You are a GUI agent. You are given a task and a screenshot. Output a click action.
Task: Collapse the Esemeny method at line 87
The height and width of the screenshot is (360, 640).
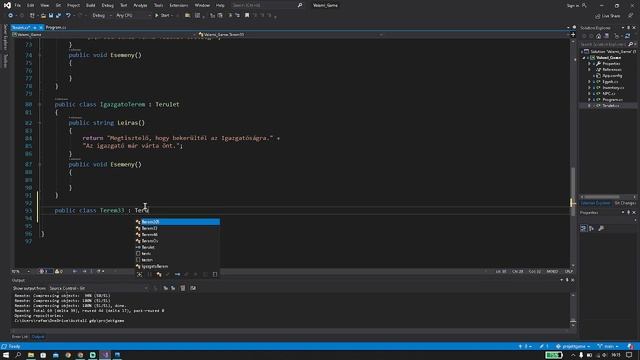[x=40, y=164]
